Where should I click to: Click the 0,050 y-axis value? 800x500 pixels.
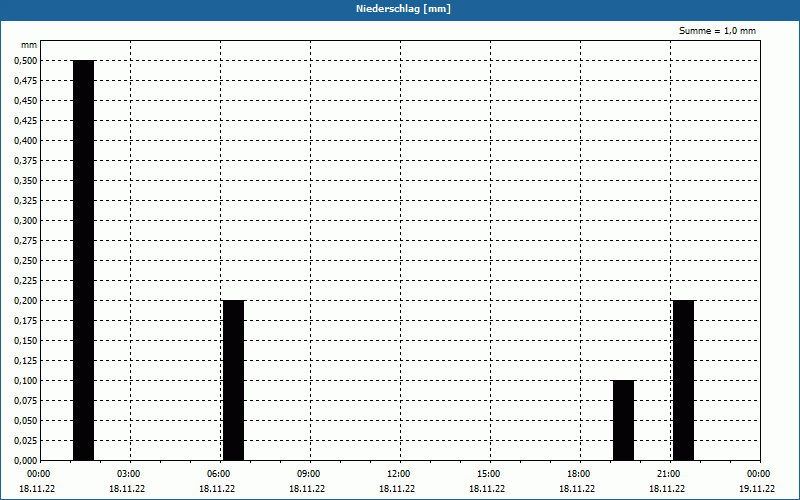coord(26,420)
